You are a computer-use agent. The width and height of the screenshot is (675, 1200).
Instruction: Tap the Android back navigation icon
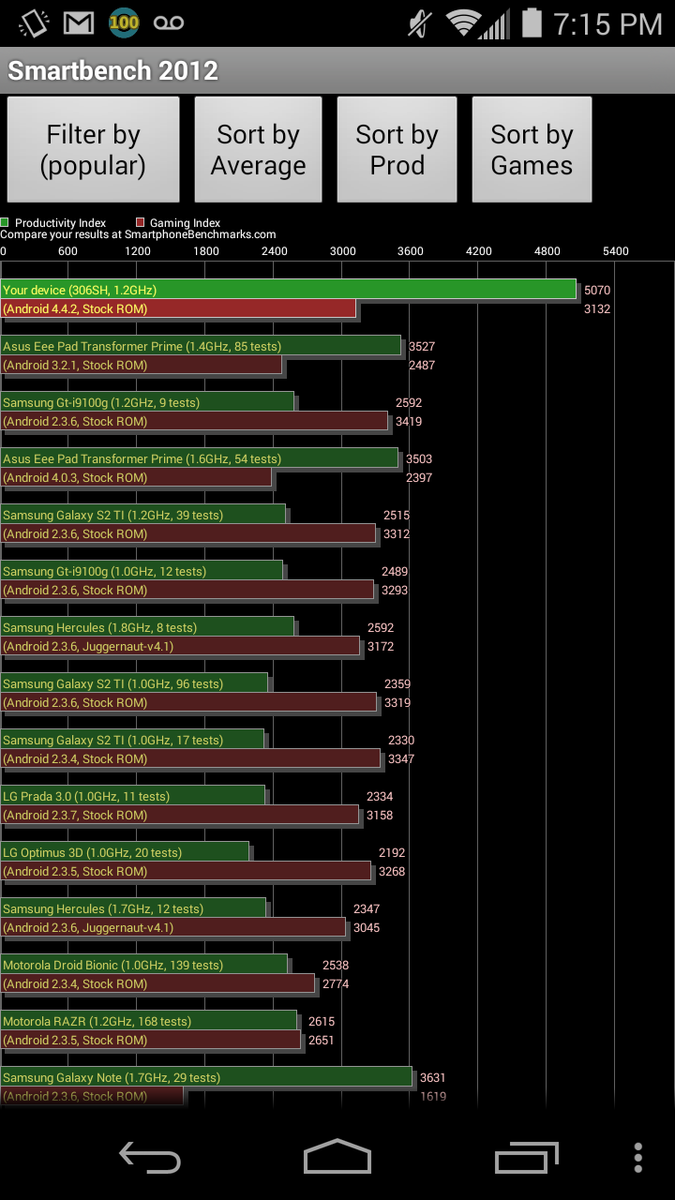(150, 1158)
